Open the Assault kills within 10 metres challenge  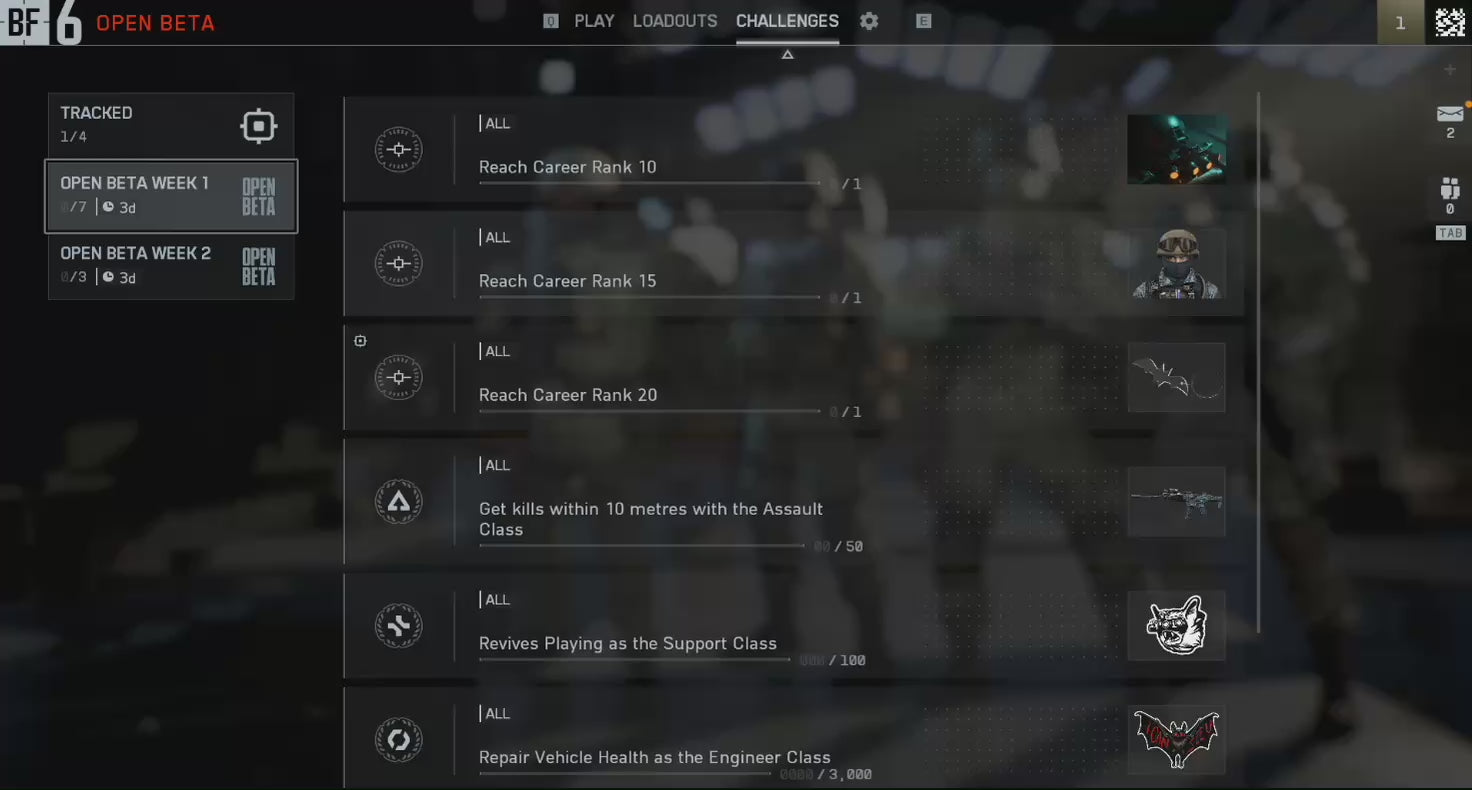(x=794, y=502)
